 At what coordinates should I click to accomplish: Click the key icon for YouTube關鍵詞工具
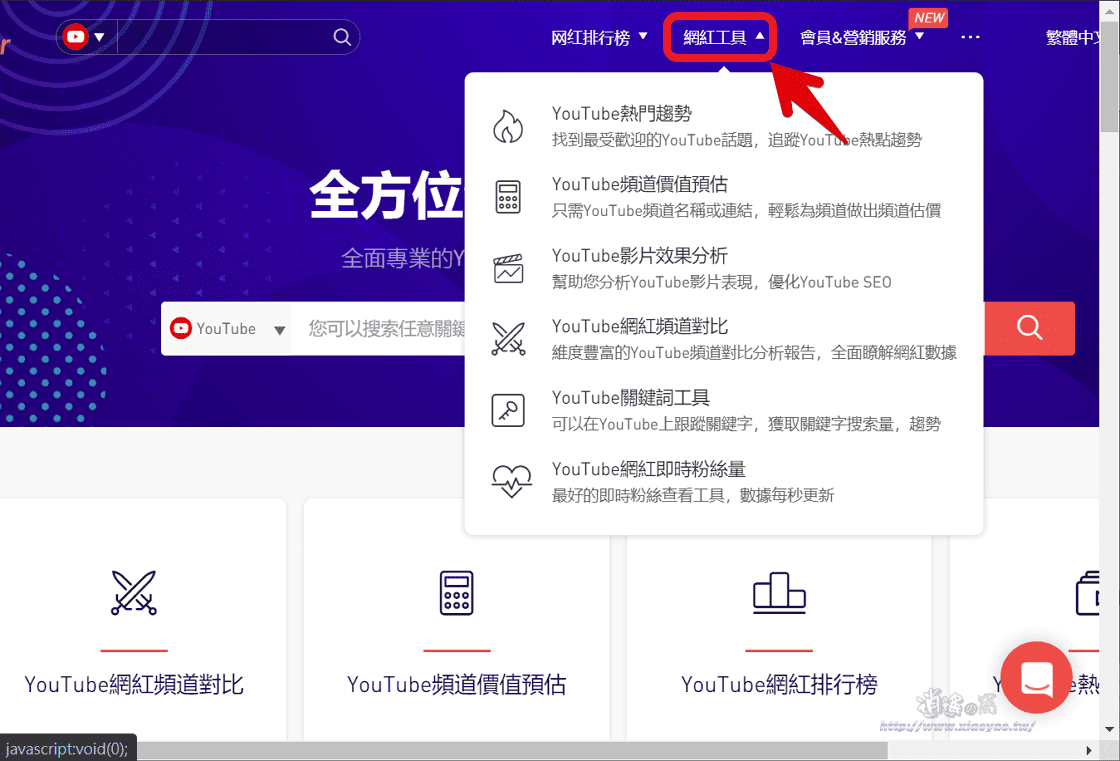508,410
